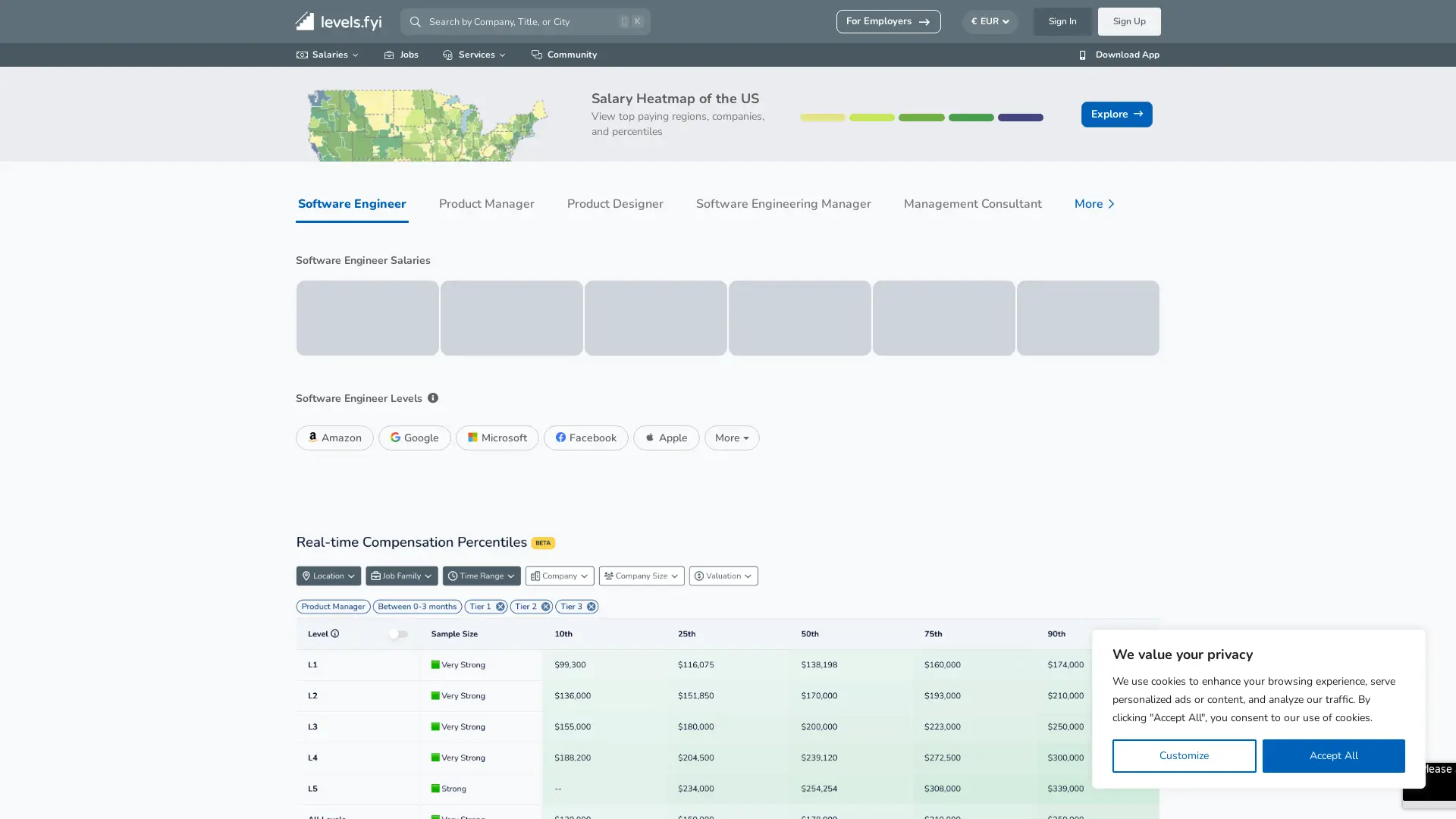
Task: Switch to the Product Manager tab
Action: [x=486, y=204]
